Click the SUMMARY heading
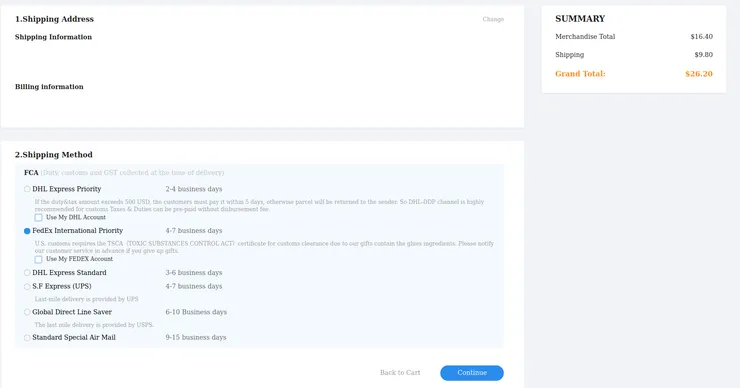 [580, 19]
